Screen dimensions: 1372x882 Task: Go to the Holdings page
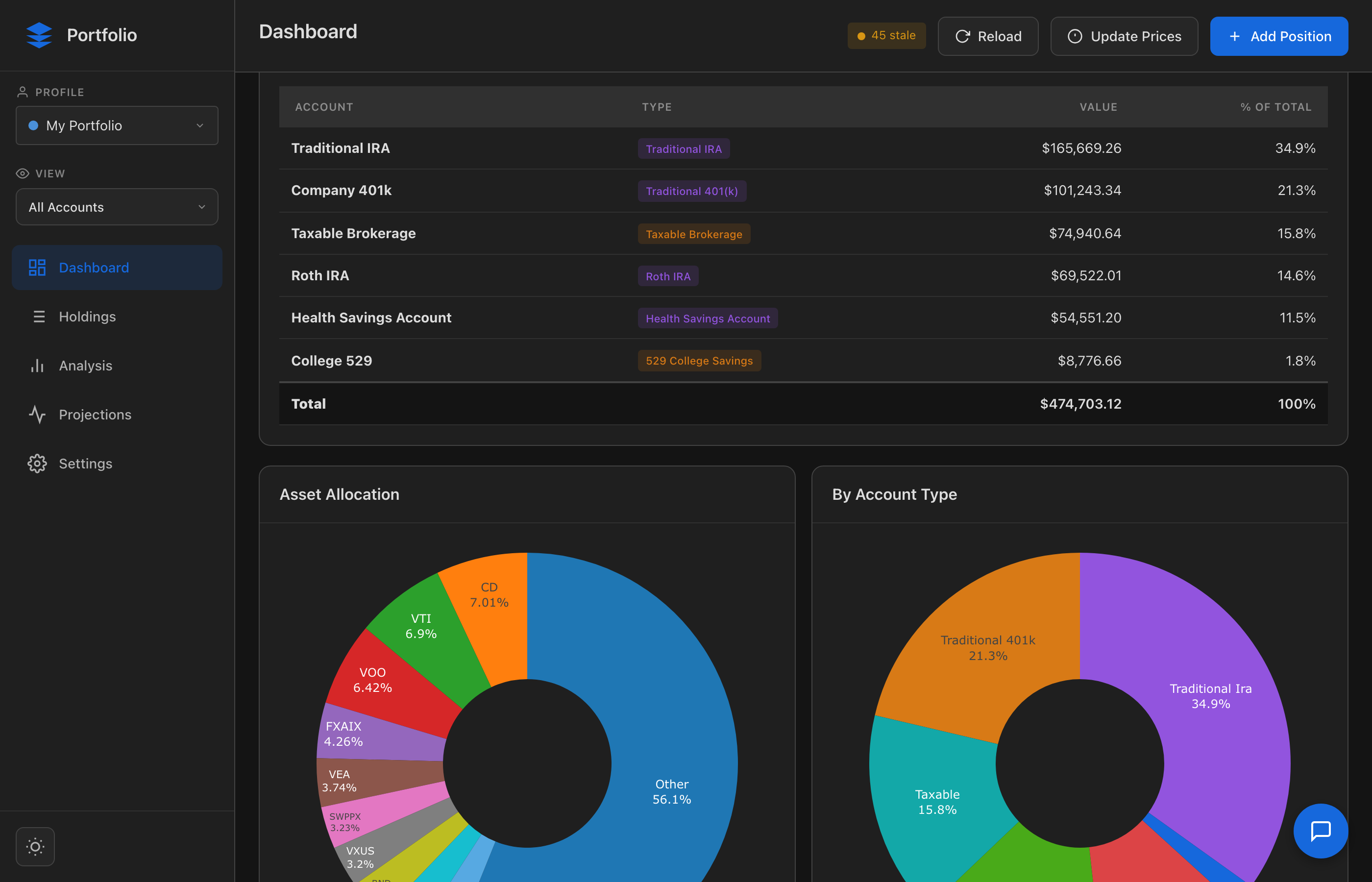pyautogui.click(x=87, y=317)
